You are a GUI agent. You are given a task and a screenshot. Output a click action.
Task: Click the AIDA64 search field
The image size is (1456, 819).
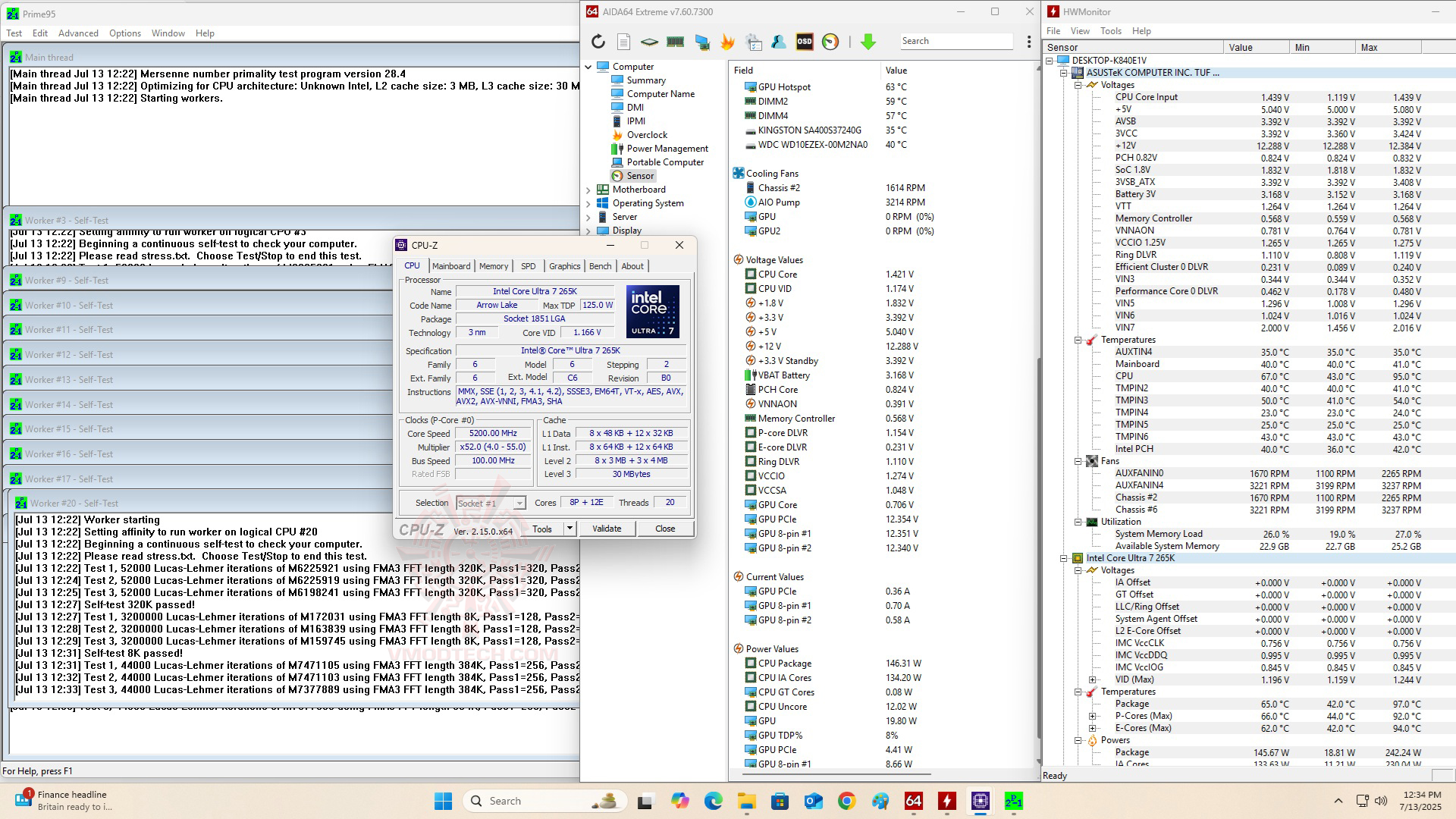pyautogui.click(x=955, y=41)
